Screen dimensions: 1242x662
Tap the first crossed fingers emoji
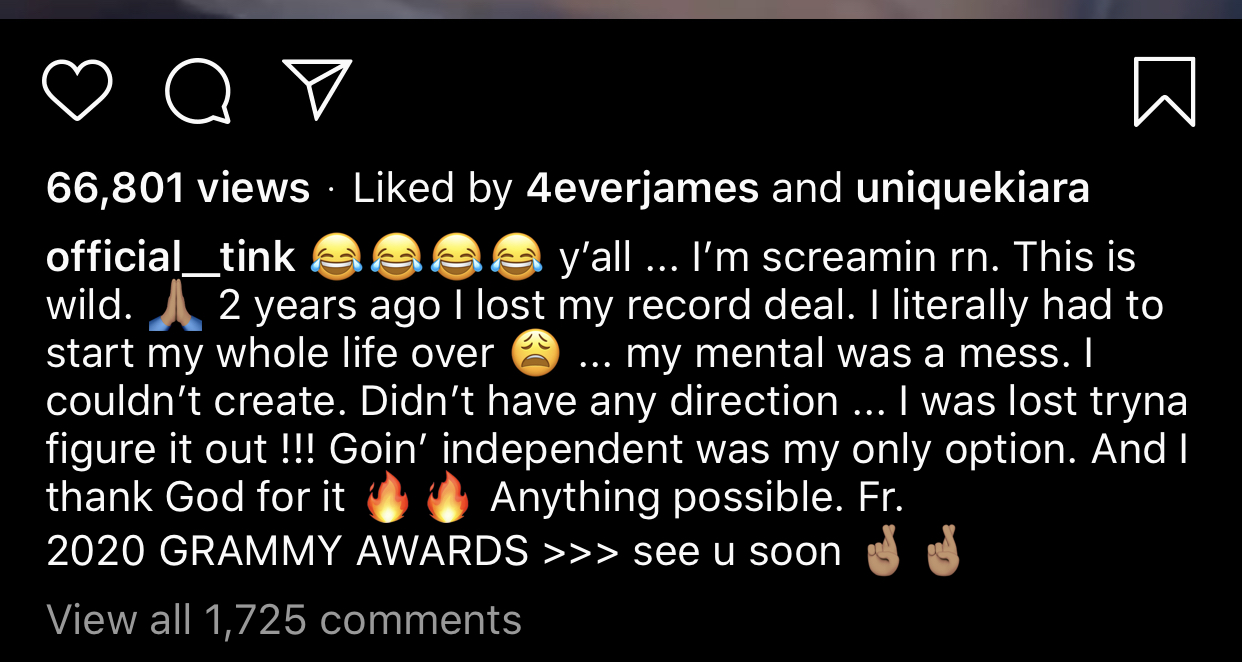coord(882,551)
